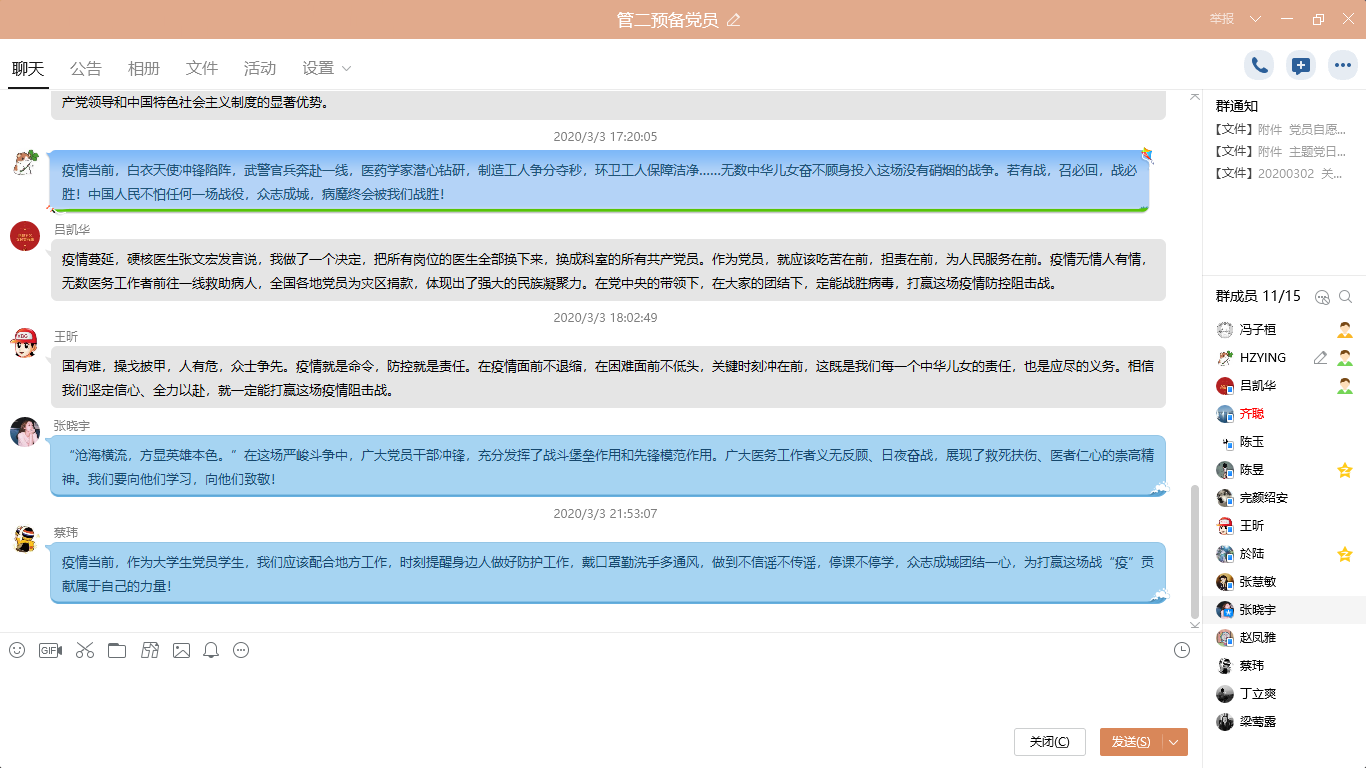The height and width of the screenshot is (768, 1366).
Task: Start a group voice call with phone icon
Action: [1259, 66]
